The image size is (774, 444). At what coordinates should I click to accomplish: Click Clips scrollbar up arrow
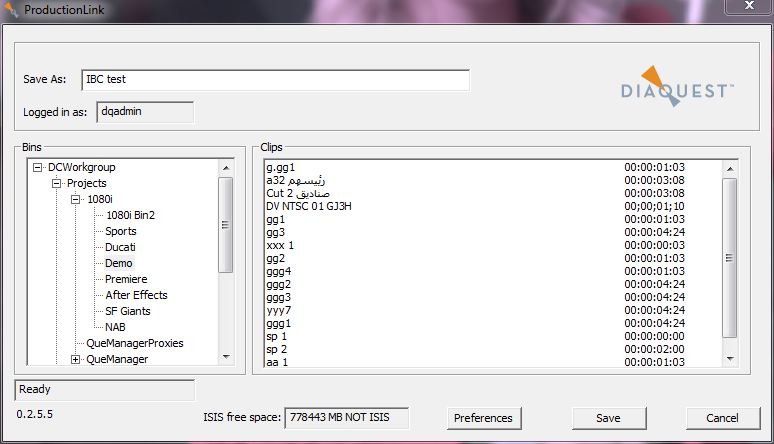[x=730, y=168]
